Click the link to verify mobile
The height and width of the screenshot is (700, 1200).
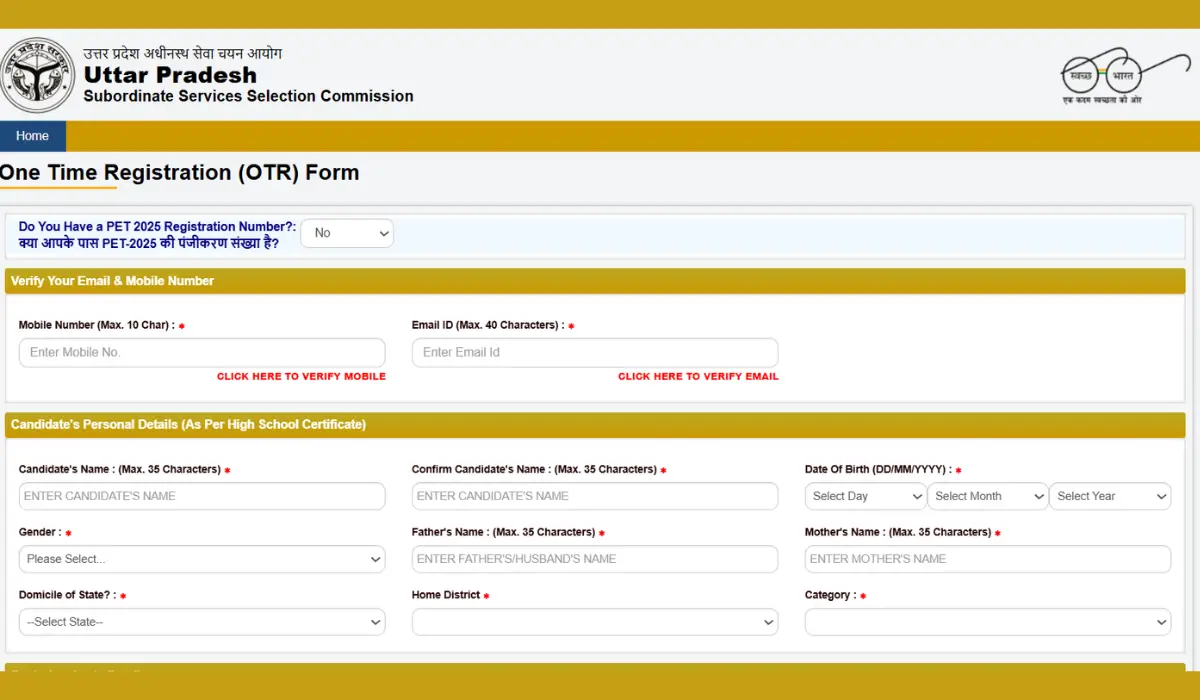(301, 377)
